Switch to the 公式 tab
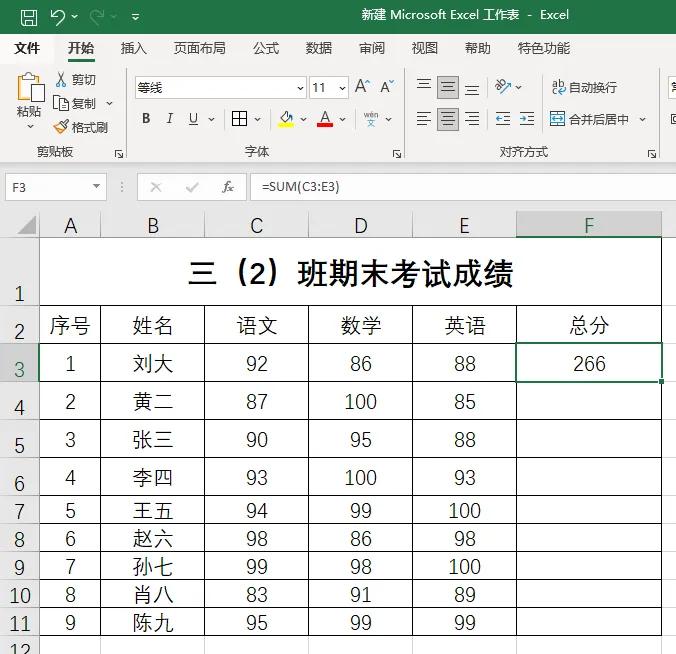676x654 pixels. (x=266, y=48)
